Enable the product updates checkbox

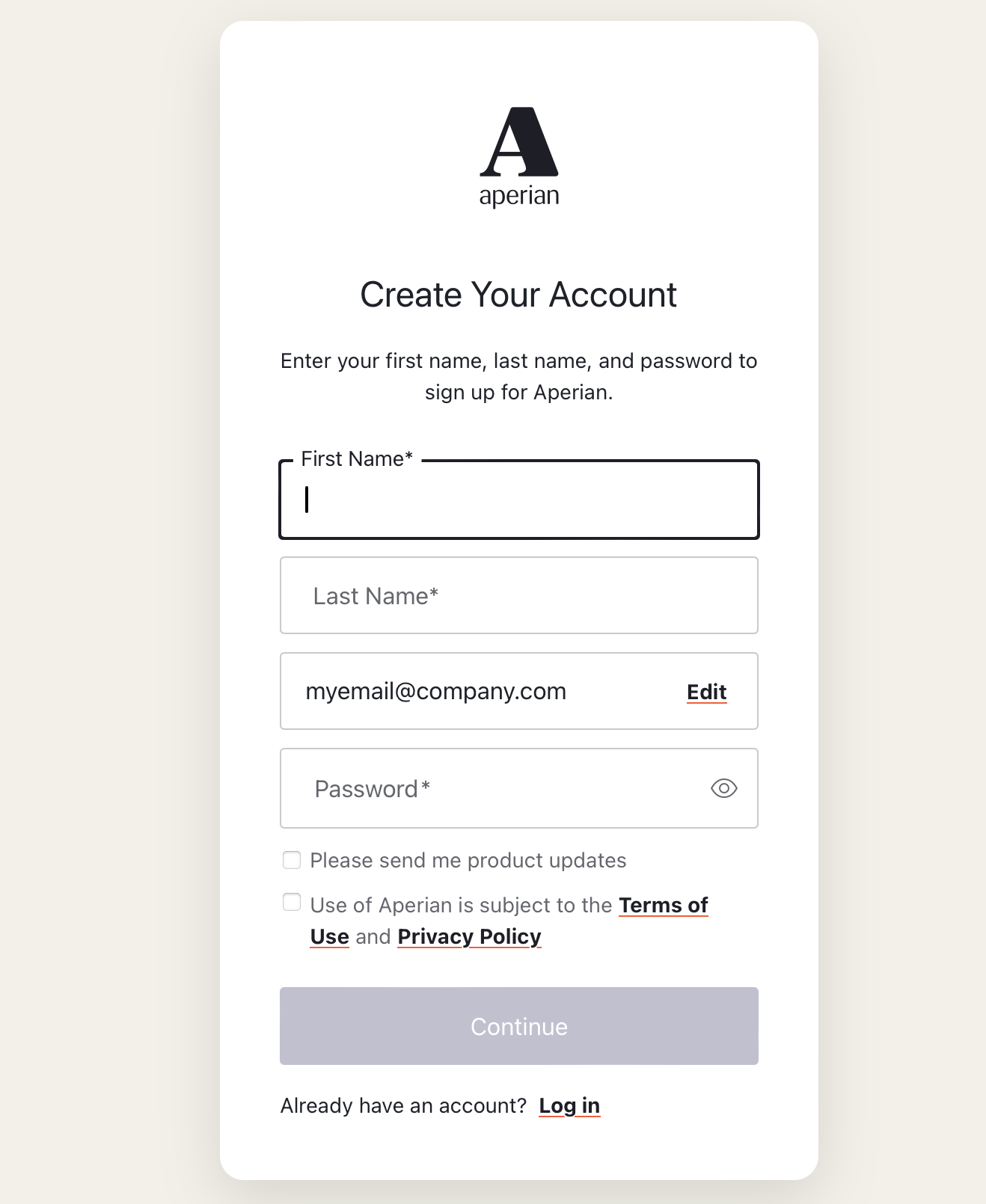[x=292, y=860]
